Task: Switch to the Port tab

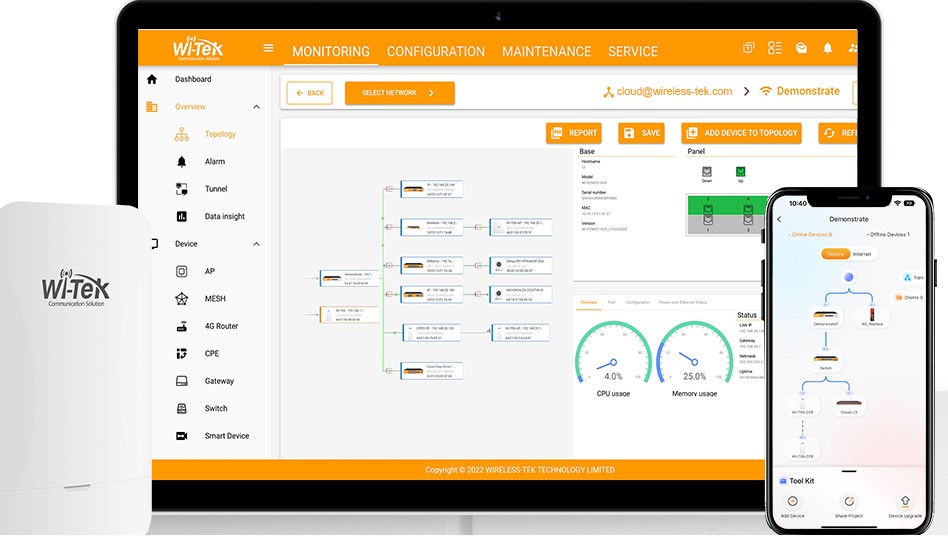Action: [x=611, y=302]
